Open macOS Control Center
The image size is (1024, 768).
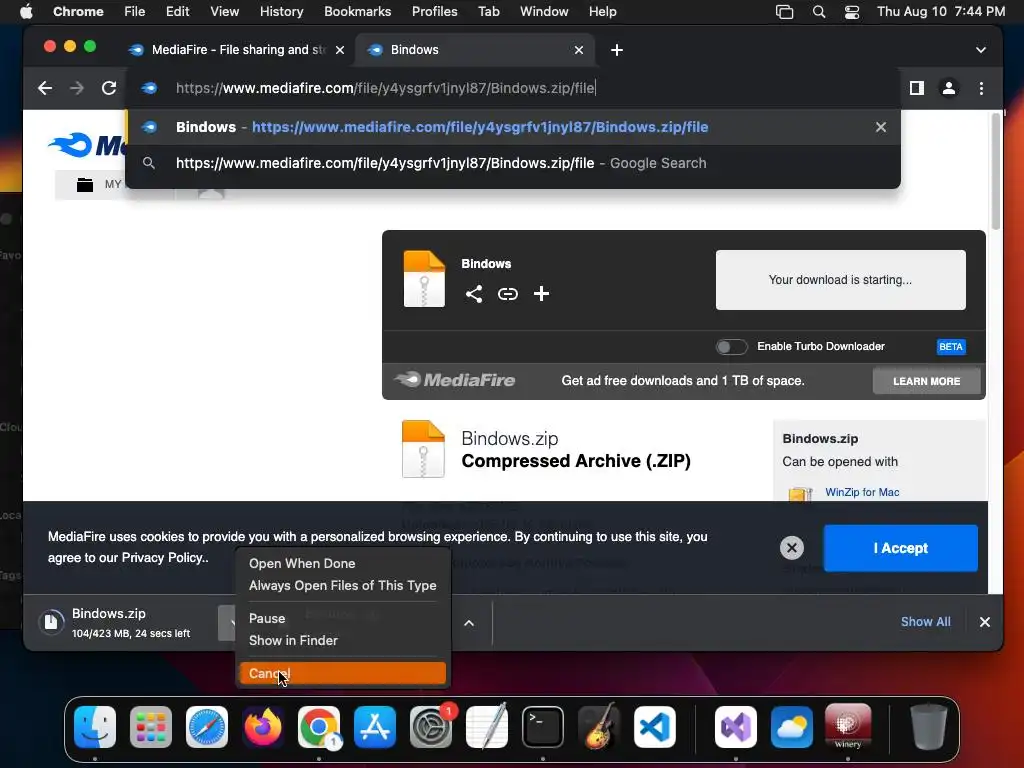click(852, 12)
